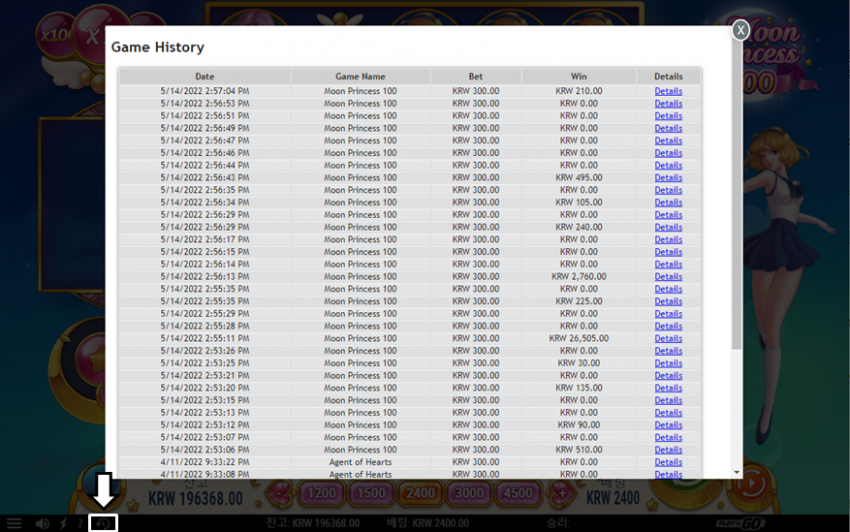Open the help question mark icon
Viewport: 850px width, 532px height.
(80, 523)
